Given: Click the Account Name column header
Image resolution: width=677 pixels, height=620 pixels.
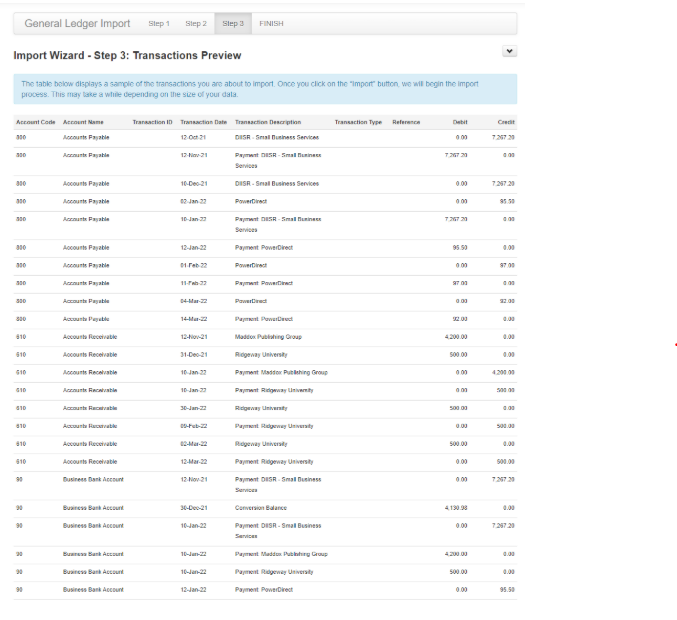Looking at the screenshot, I should 83,122.
